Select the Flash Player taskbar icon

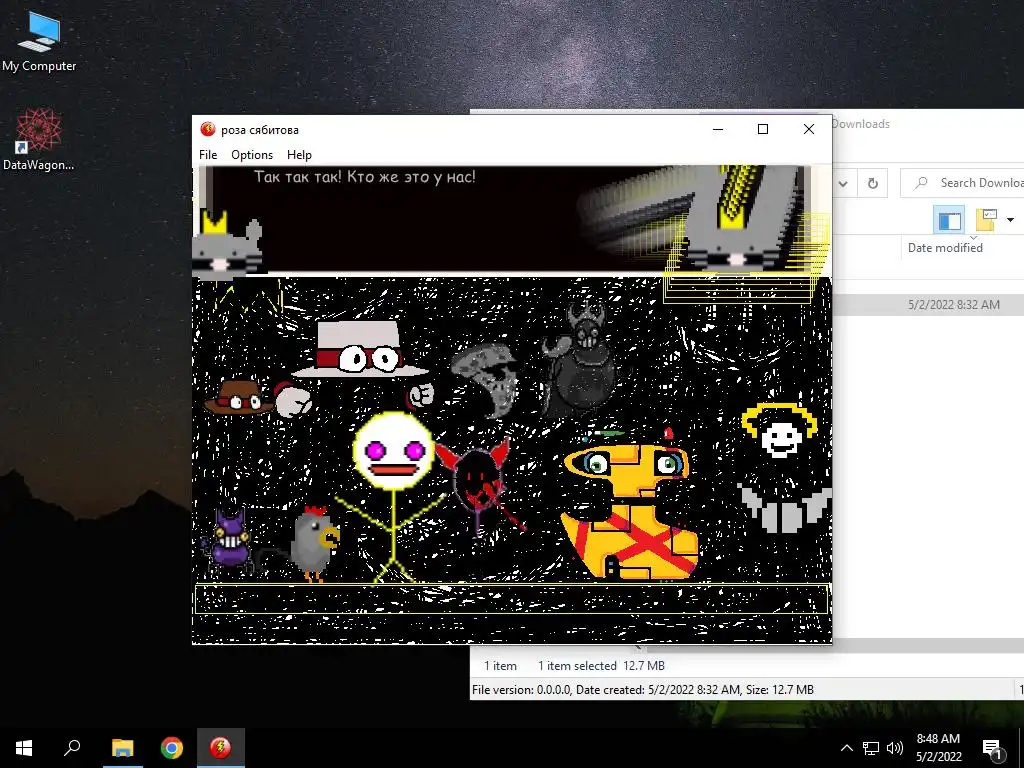point(221,748)
